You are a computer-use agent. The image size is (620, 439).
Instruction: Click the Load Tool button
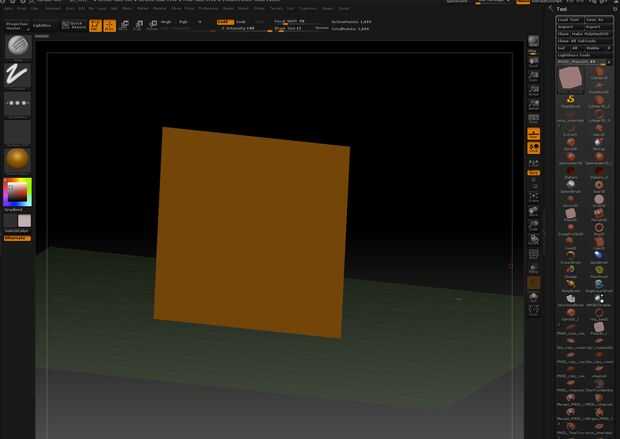(x=569, y=20)
